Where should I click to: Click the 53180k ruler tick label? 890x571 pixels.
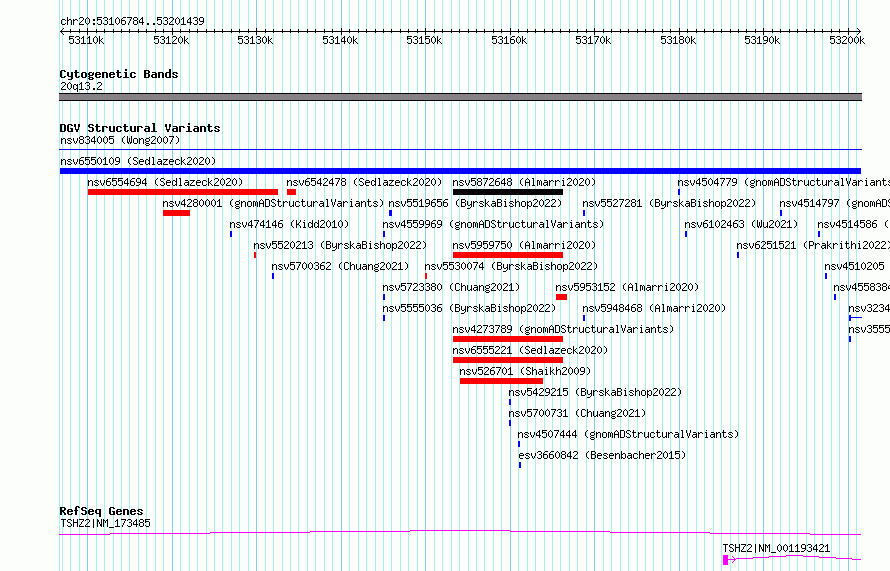[x=678, y=40]
